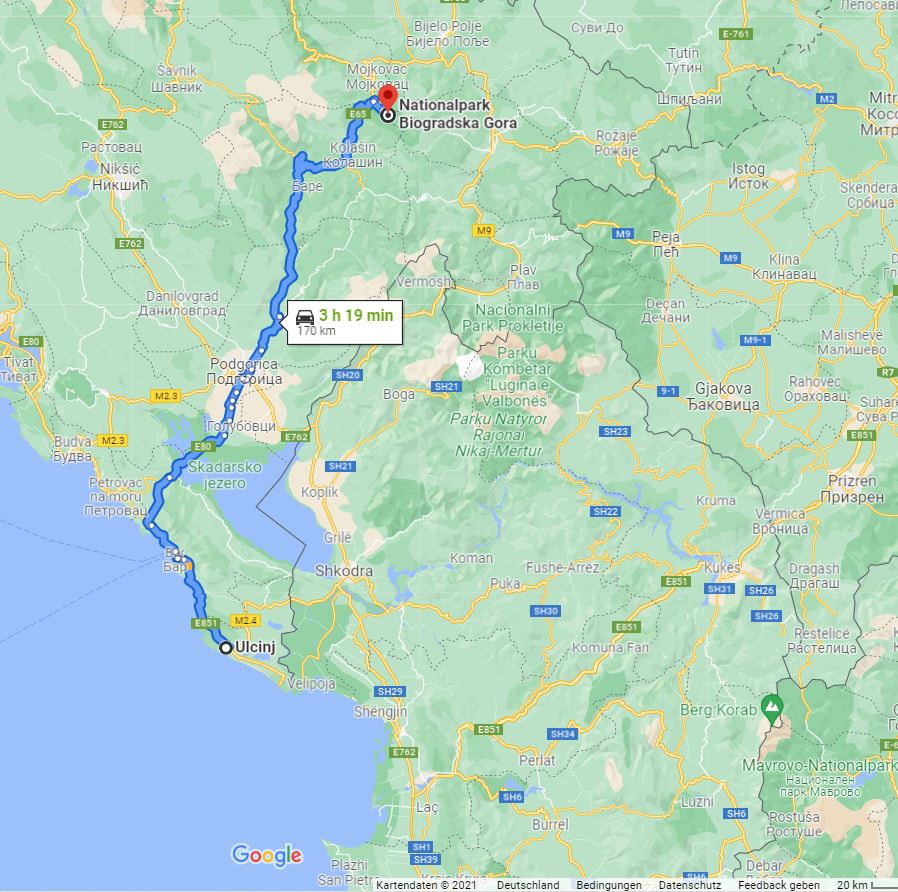Open the Bedingungen link in footer
This screenshot has height=892, width=898.
tap(609, 885)
